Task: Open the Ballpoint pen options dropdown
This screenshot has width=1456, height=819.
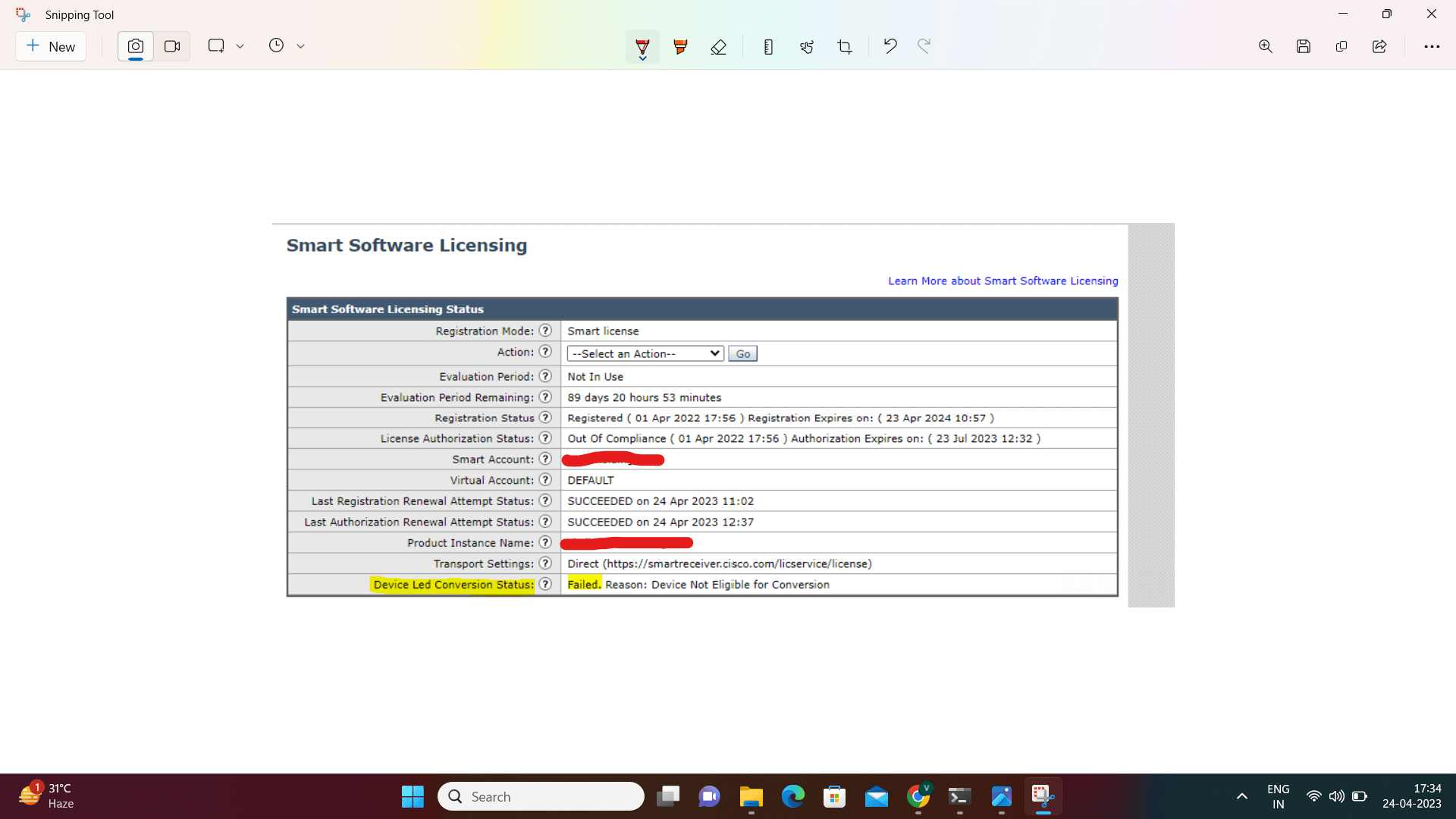Action: tap(642, 57)
